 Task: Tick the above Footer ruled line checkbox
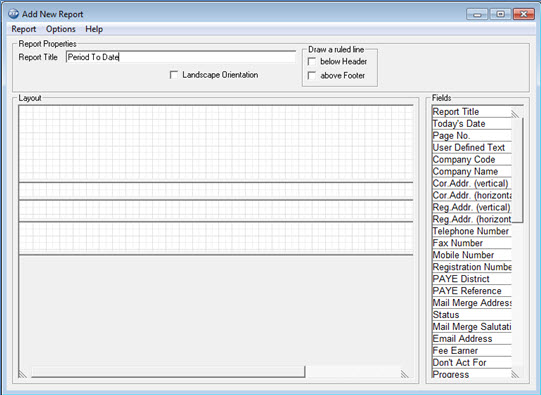[x=312, y=76]
